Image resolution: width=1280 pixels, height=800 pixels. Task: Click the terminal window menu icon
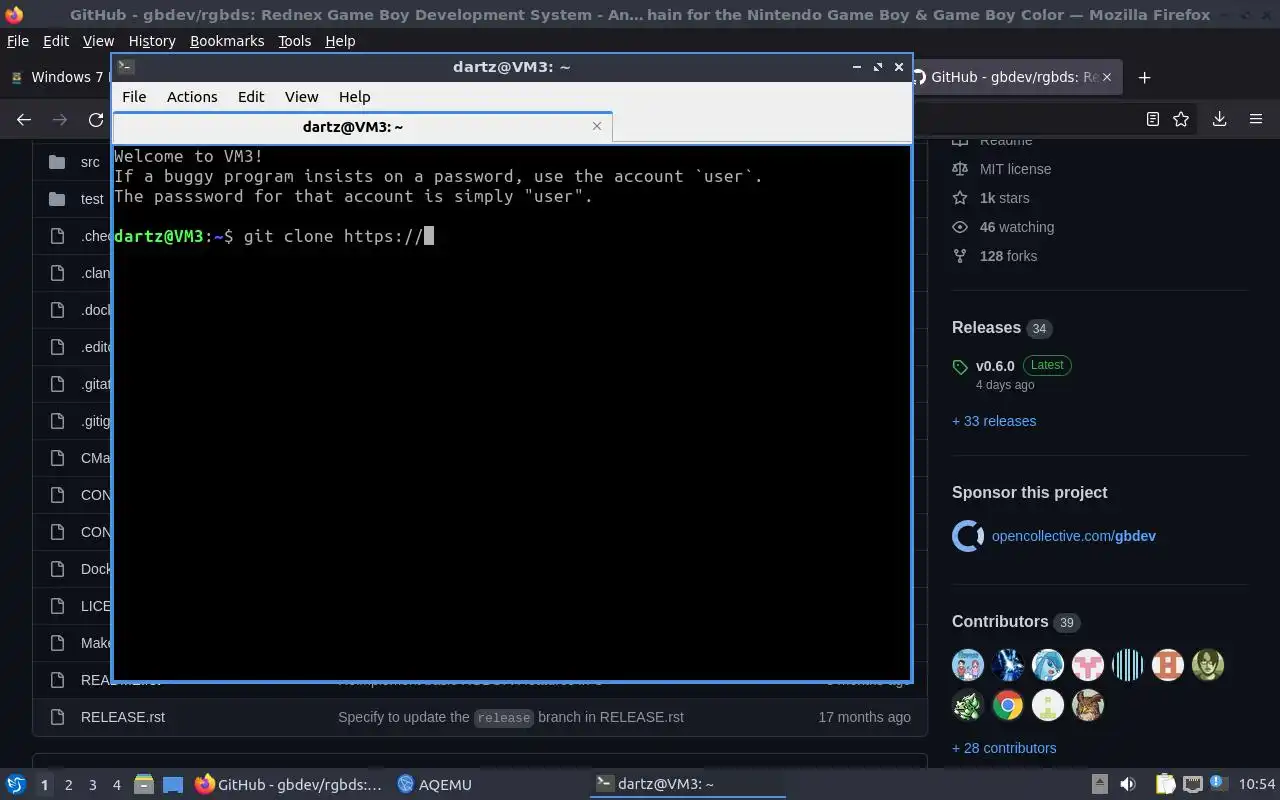125,67
